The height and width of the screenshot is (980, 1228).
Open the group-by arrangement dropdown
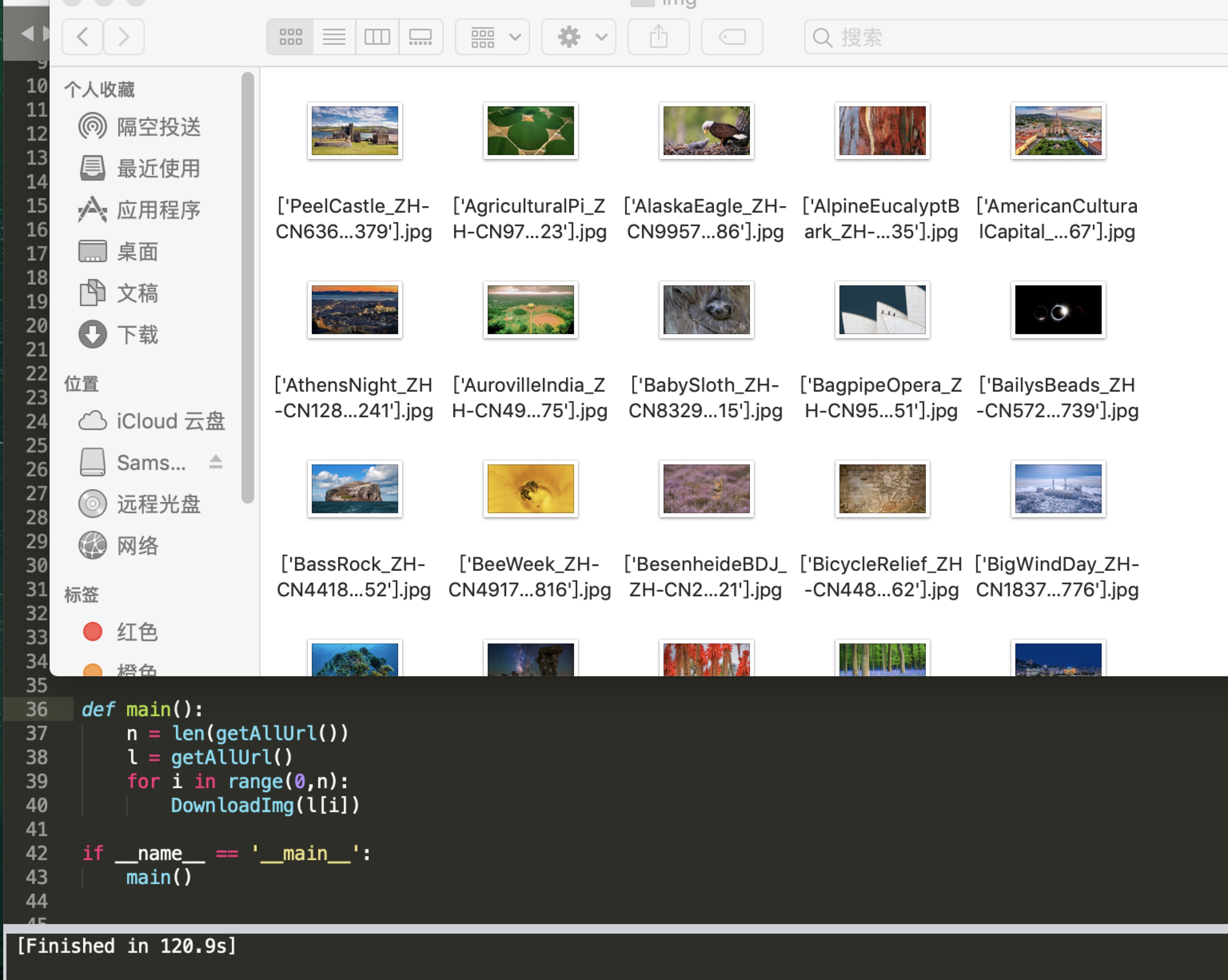point(493,37)
